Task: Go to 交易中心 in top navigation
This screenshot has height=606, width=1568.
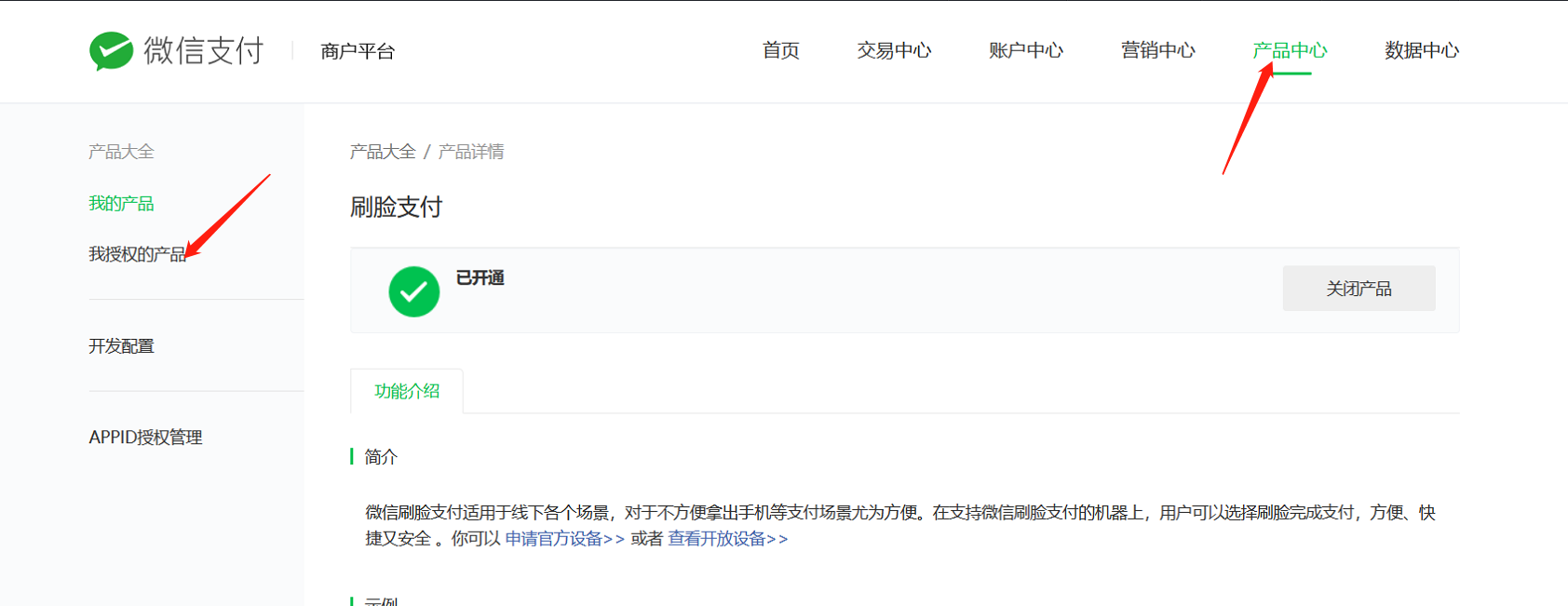Action: click(x=894, y=50)
